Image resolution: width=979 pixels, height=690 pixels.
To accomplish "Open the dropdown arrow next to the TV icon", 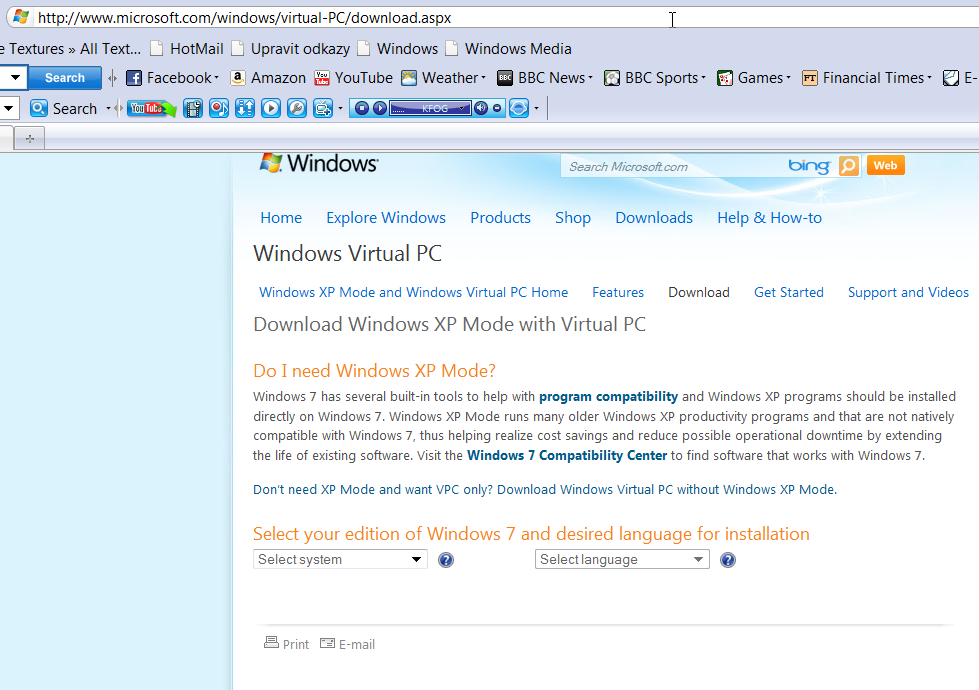I will 340,109.
